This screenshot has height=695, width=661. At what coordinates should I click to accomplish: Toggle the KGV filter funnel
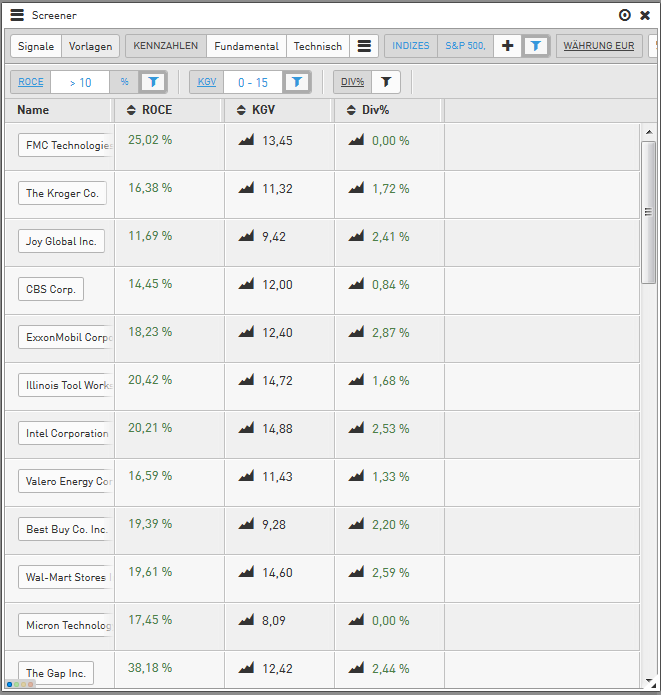click(297, 82)
